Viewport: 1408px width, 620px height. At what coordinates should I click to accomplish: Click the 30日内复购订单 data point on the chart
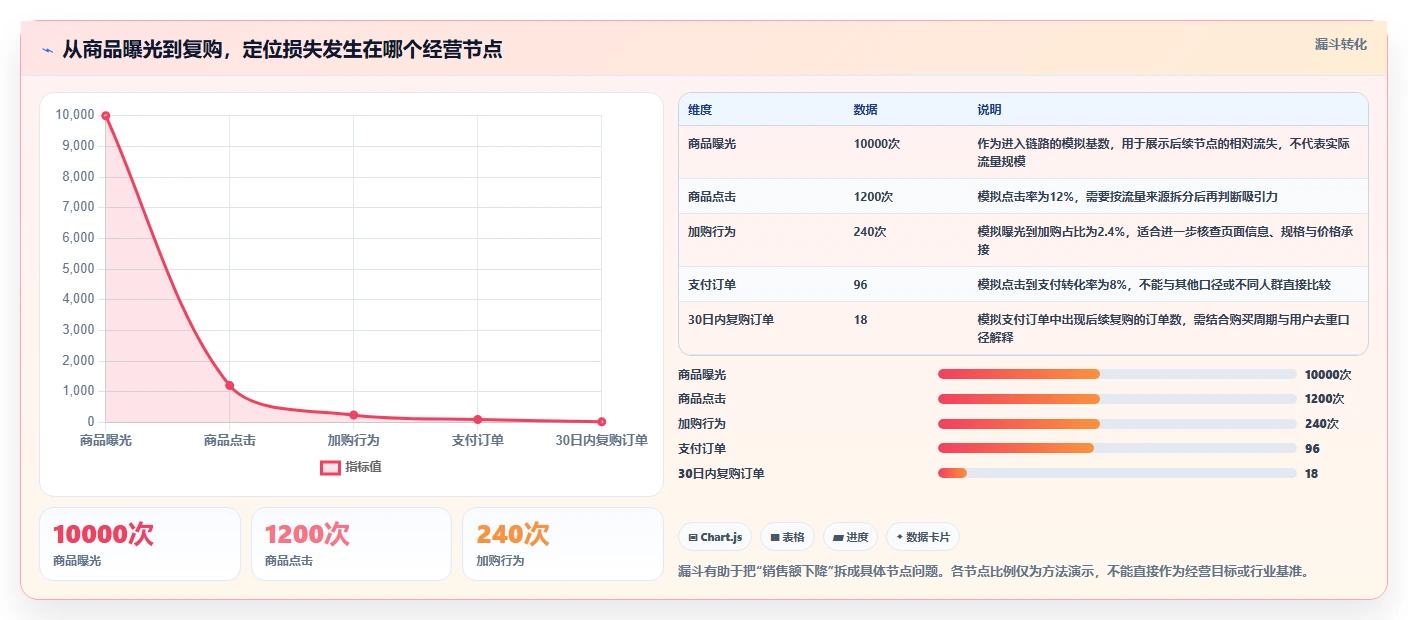(601, 422)
